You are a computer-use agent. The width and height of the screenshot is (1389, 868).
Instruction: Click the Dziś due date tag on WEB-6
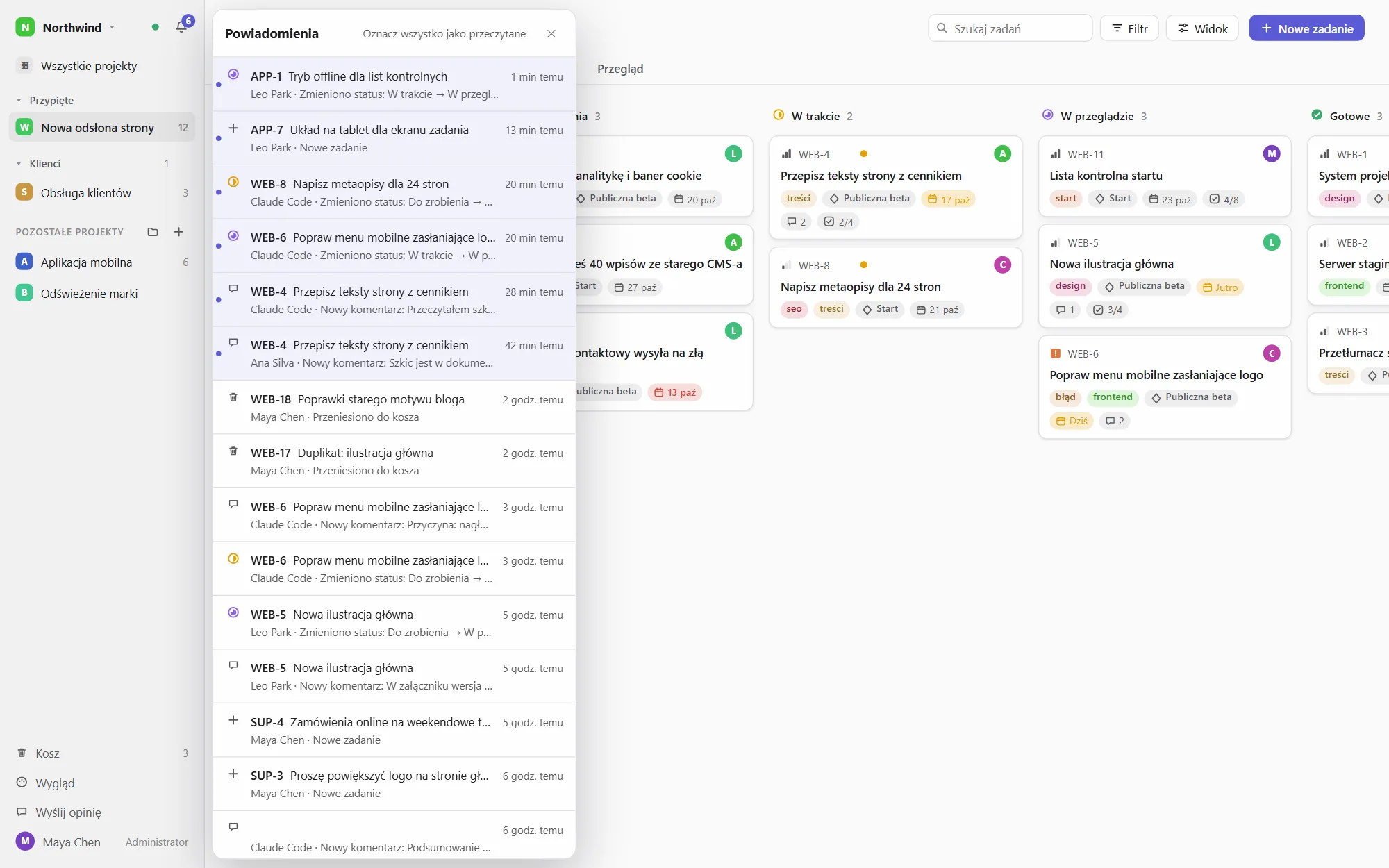(1072, 421)
